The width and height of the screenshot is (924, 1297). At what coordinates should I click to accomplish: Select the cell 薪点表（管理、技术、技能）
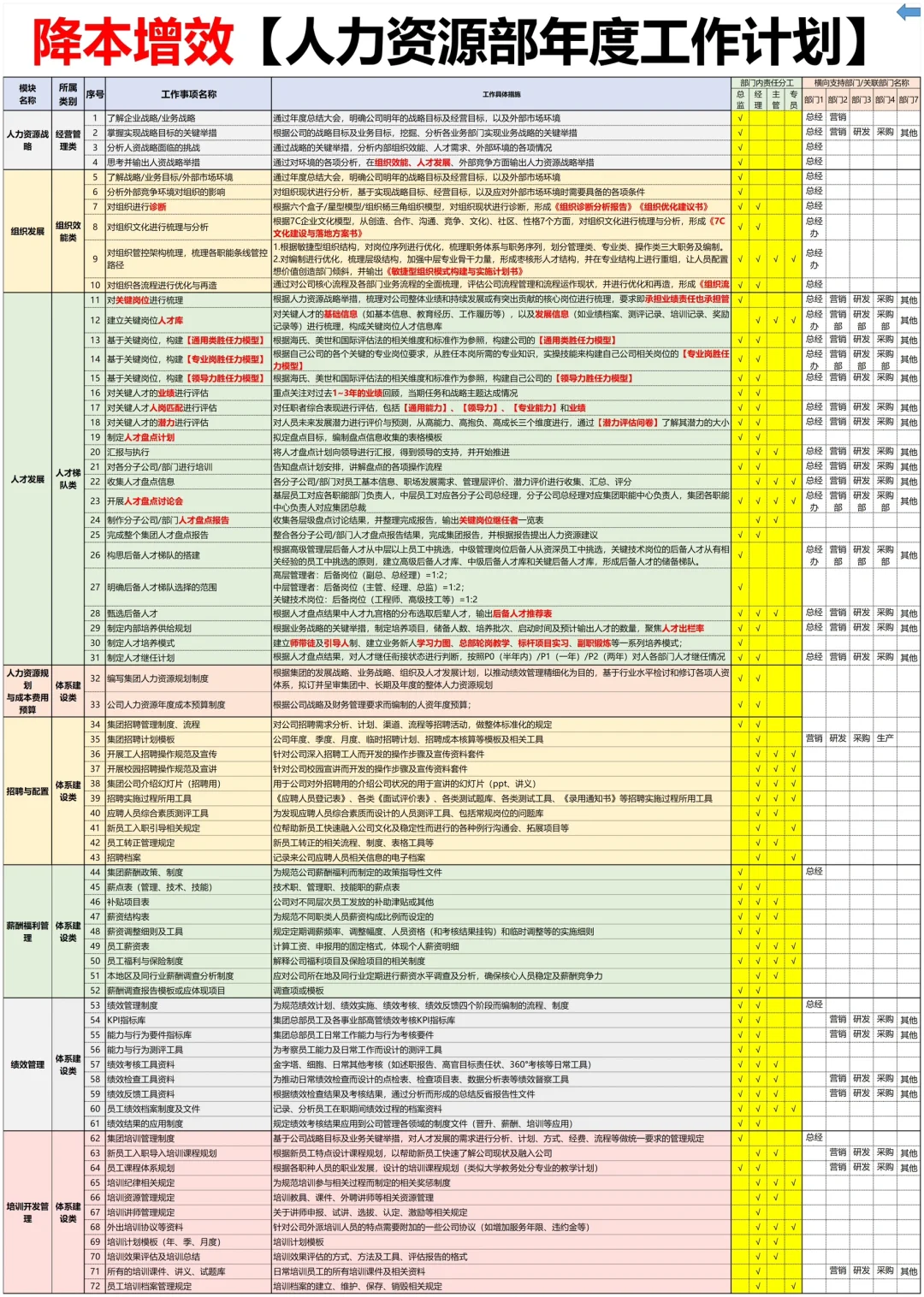click(188, 887)
